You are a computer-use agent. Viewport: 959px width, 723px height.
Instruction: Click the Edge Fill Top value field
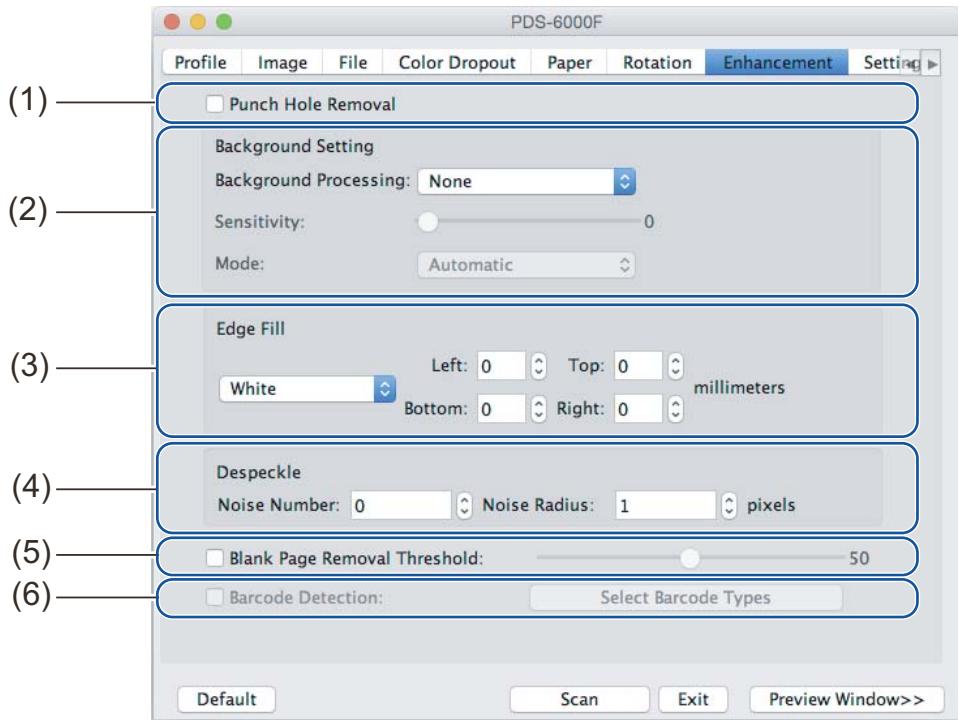coord(638,366)
